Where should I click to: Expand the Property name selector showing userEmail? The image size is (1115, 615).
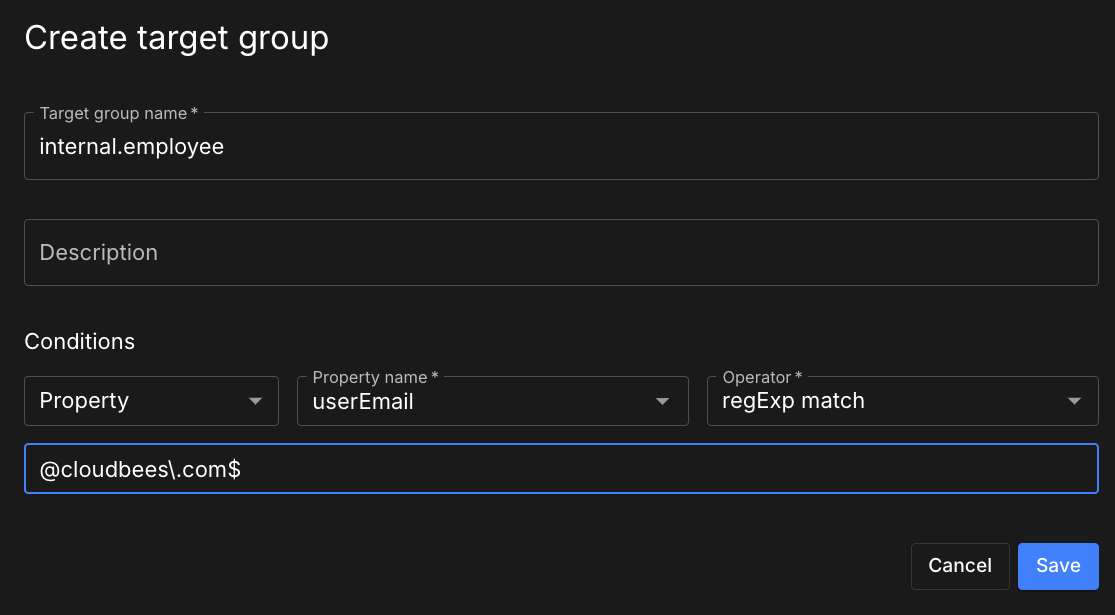[x=490, y=400]
